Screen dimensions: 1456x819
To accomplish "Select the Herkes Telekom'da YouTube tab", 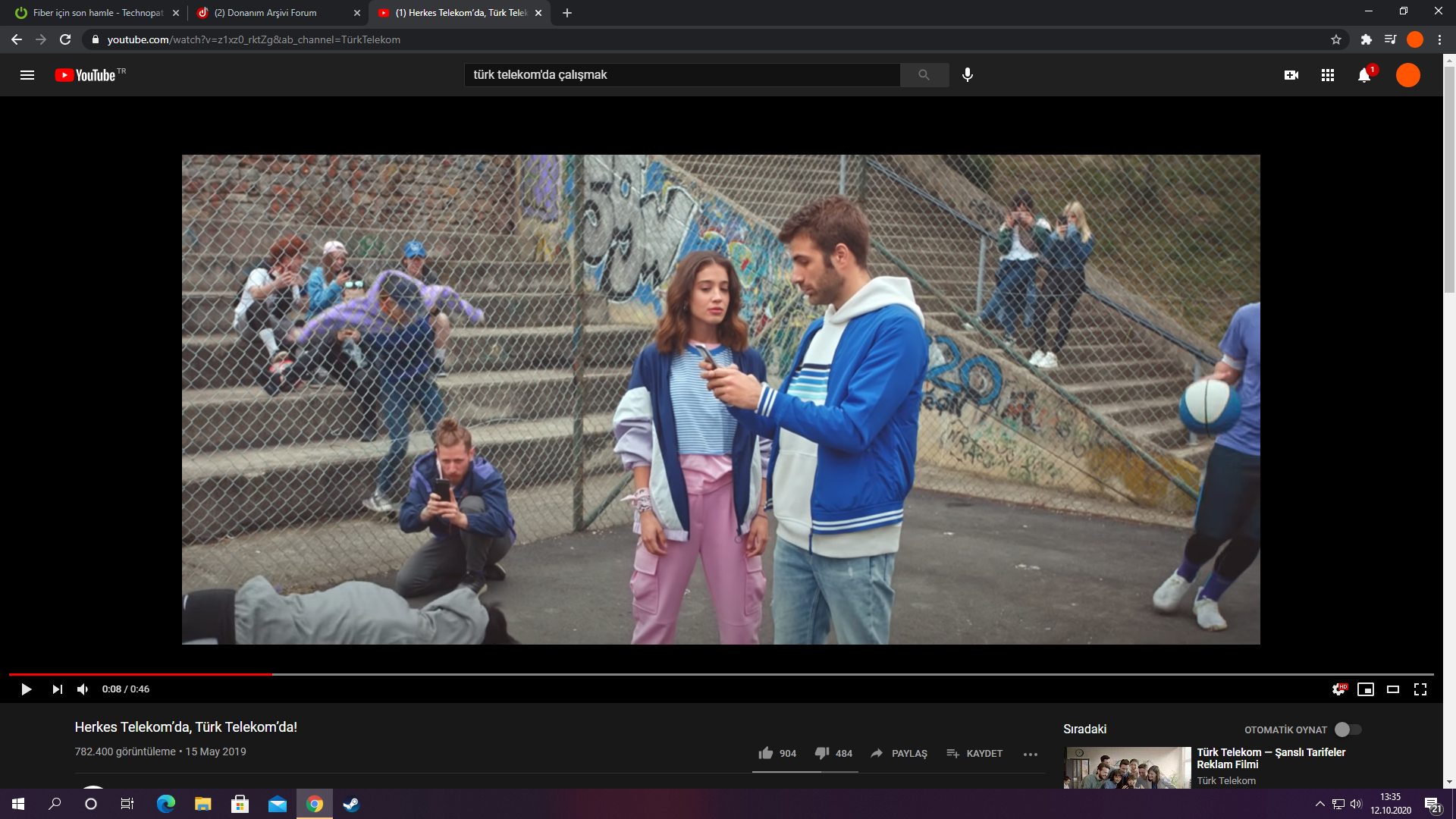I will 460,13.
